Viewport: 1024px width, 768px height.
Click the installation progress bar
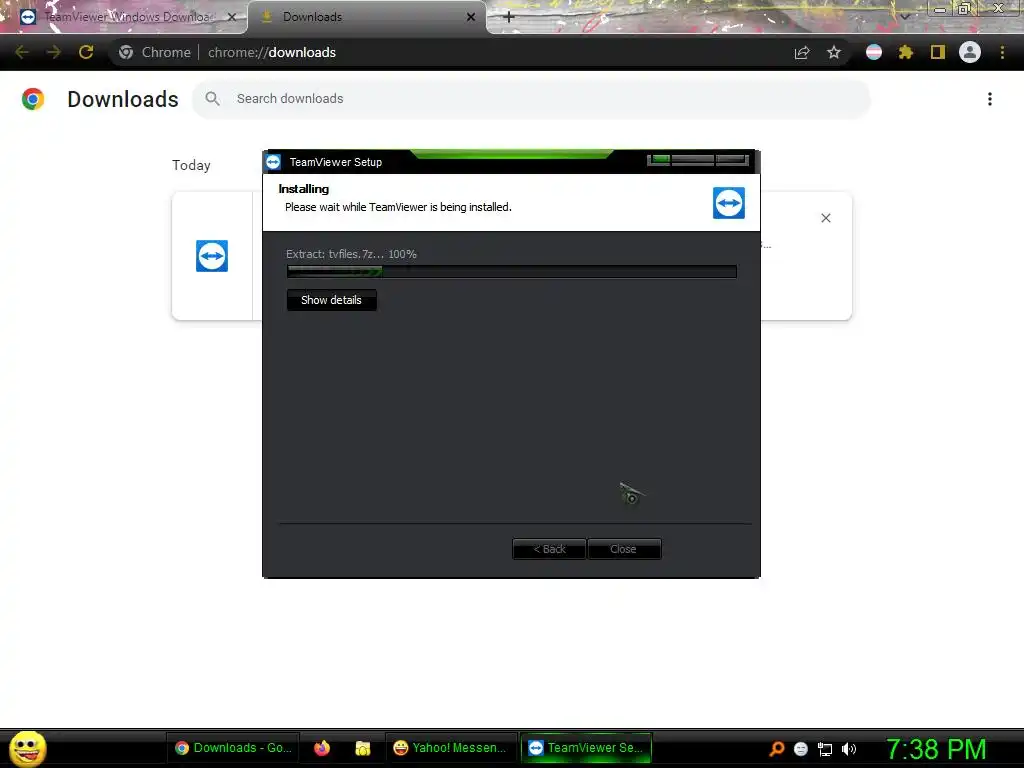[512, 272]
